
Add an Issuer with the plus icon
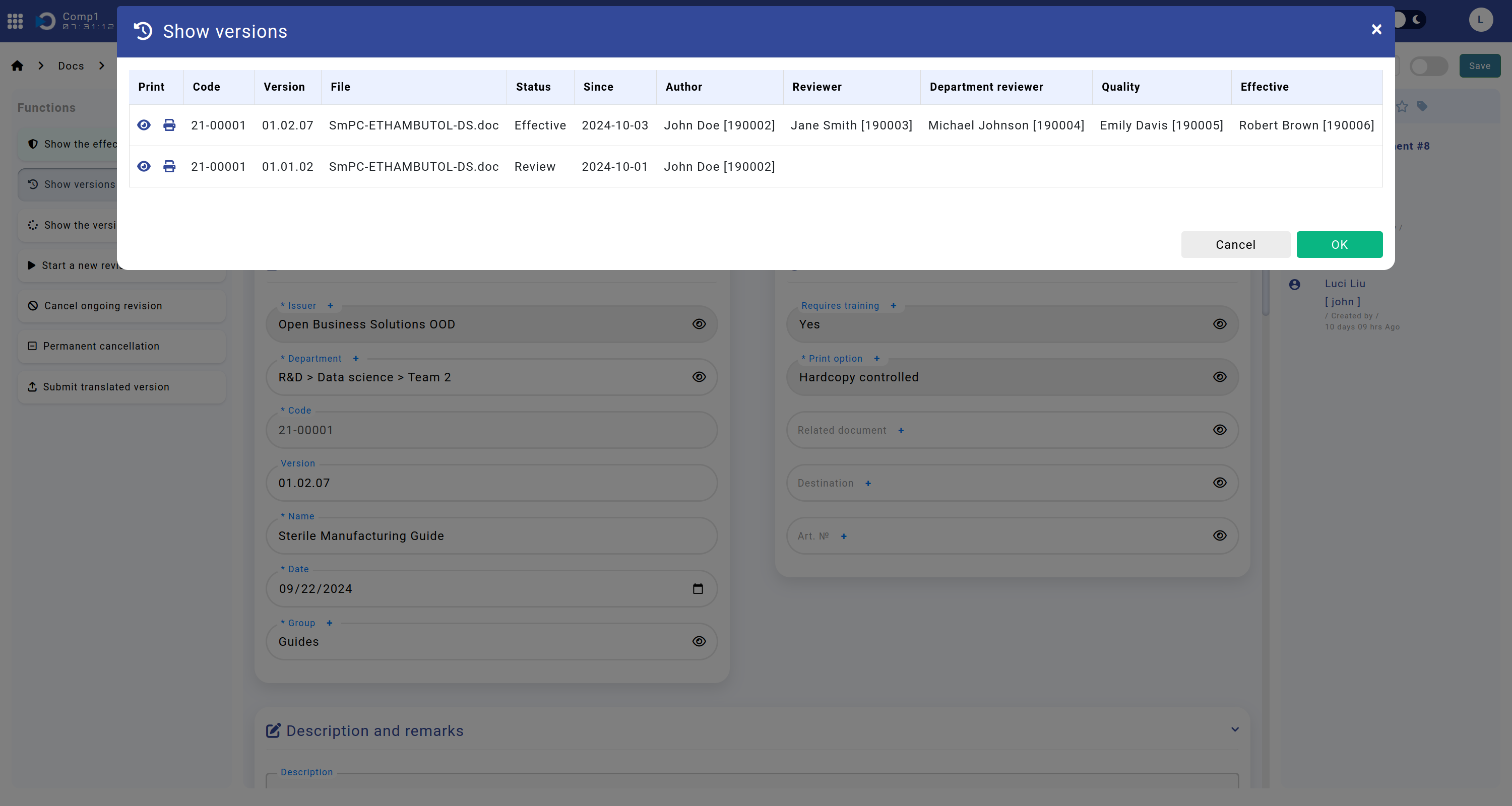tap(331, 306)
